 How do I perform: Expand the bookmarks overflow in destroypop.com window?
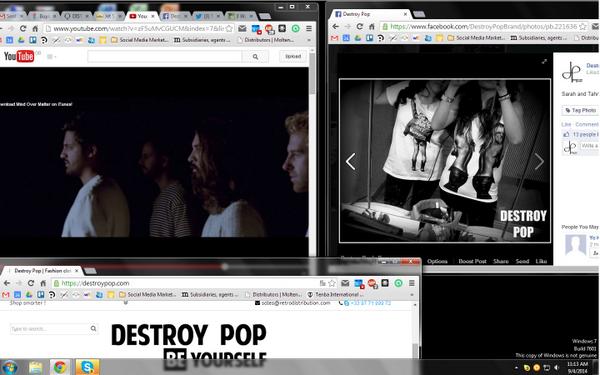pyautogui.click(x=412, y=295)
